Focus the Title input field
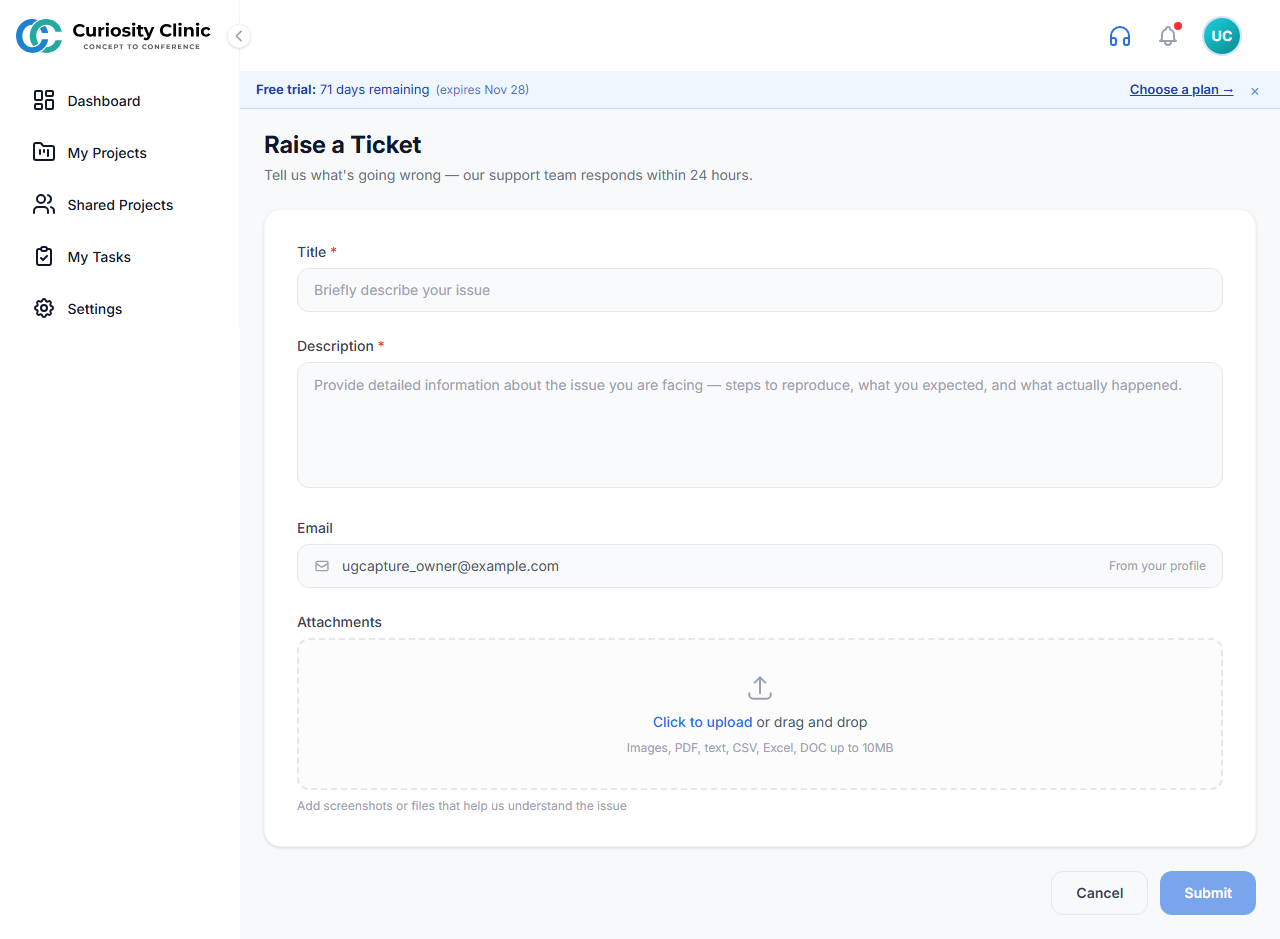The width and height of the screenshot is (1280, 939). pos(760,290)
